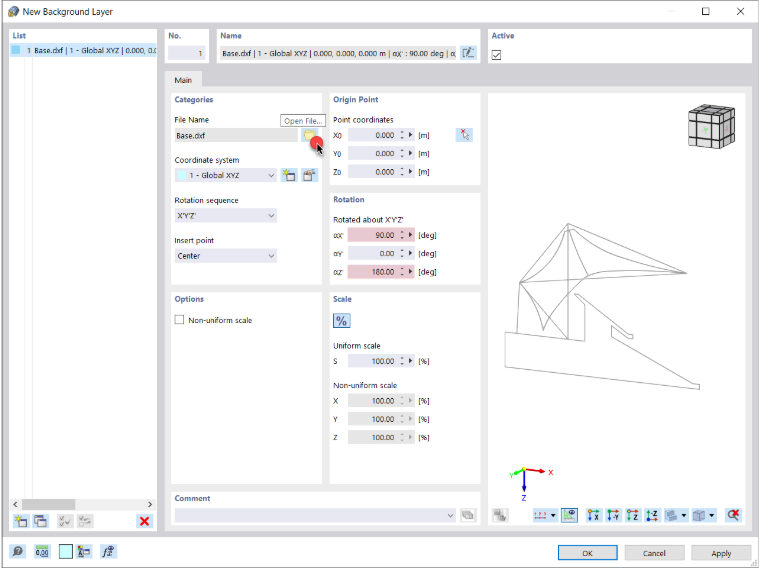This screenshot has width=760, height=568.
Task: Click list horizontal scrollbar left arrow
Action: tap(16, 504)
